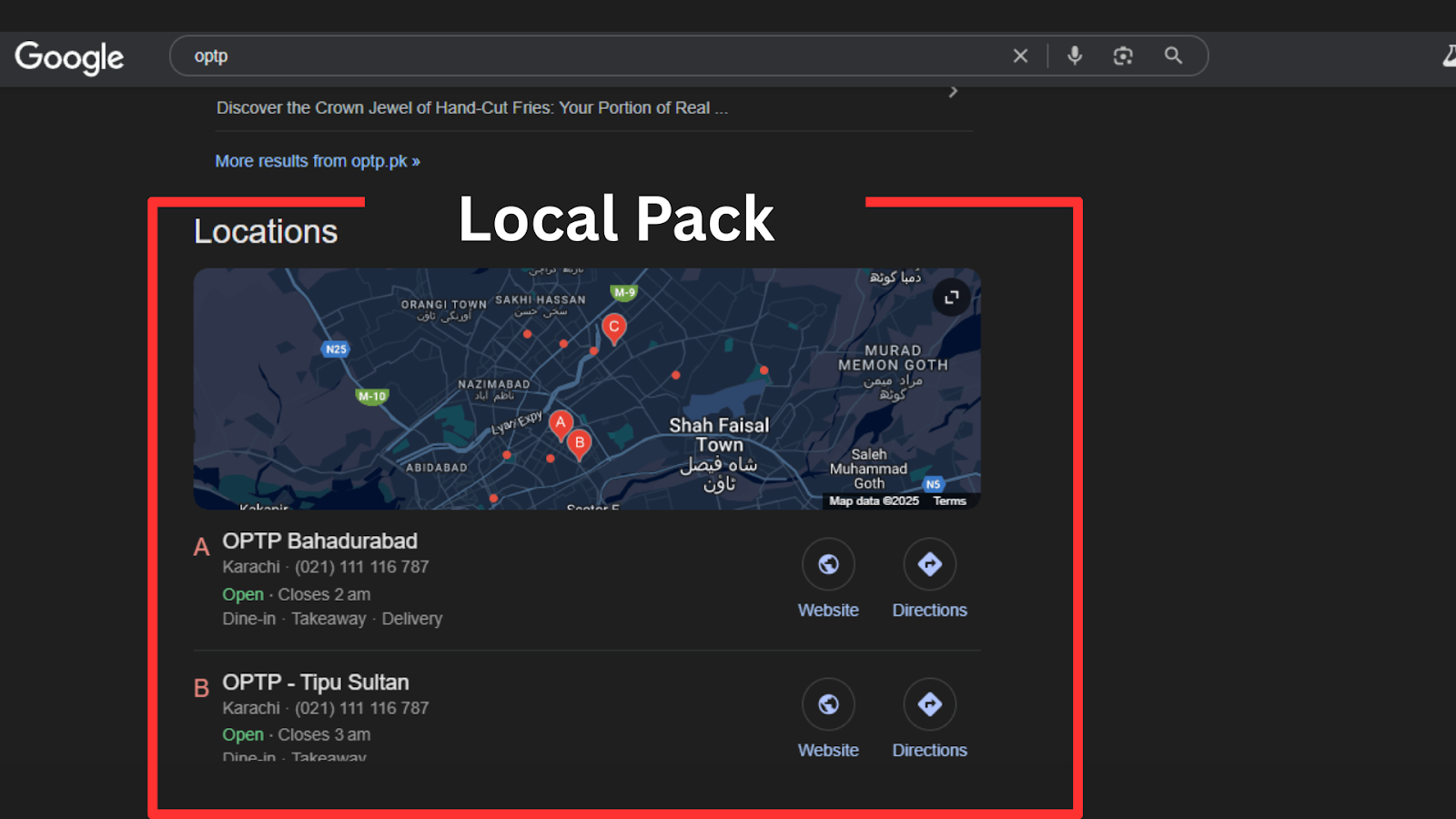Viewport: 1456px width, 819px height.
Task: Open website for OPTP Tipu Sultan
Action: tap(828, 719)
